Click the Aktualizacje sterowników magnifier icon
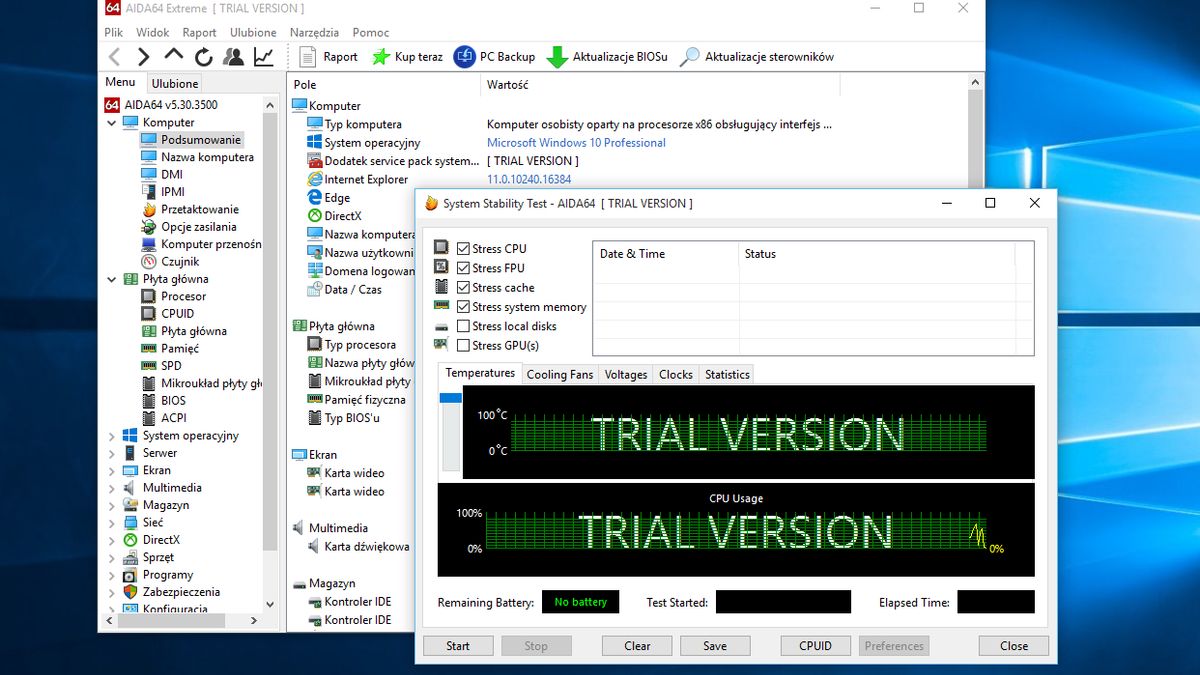The image size is (1200, 675). 689,57
